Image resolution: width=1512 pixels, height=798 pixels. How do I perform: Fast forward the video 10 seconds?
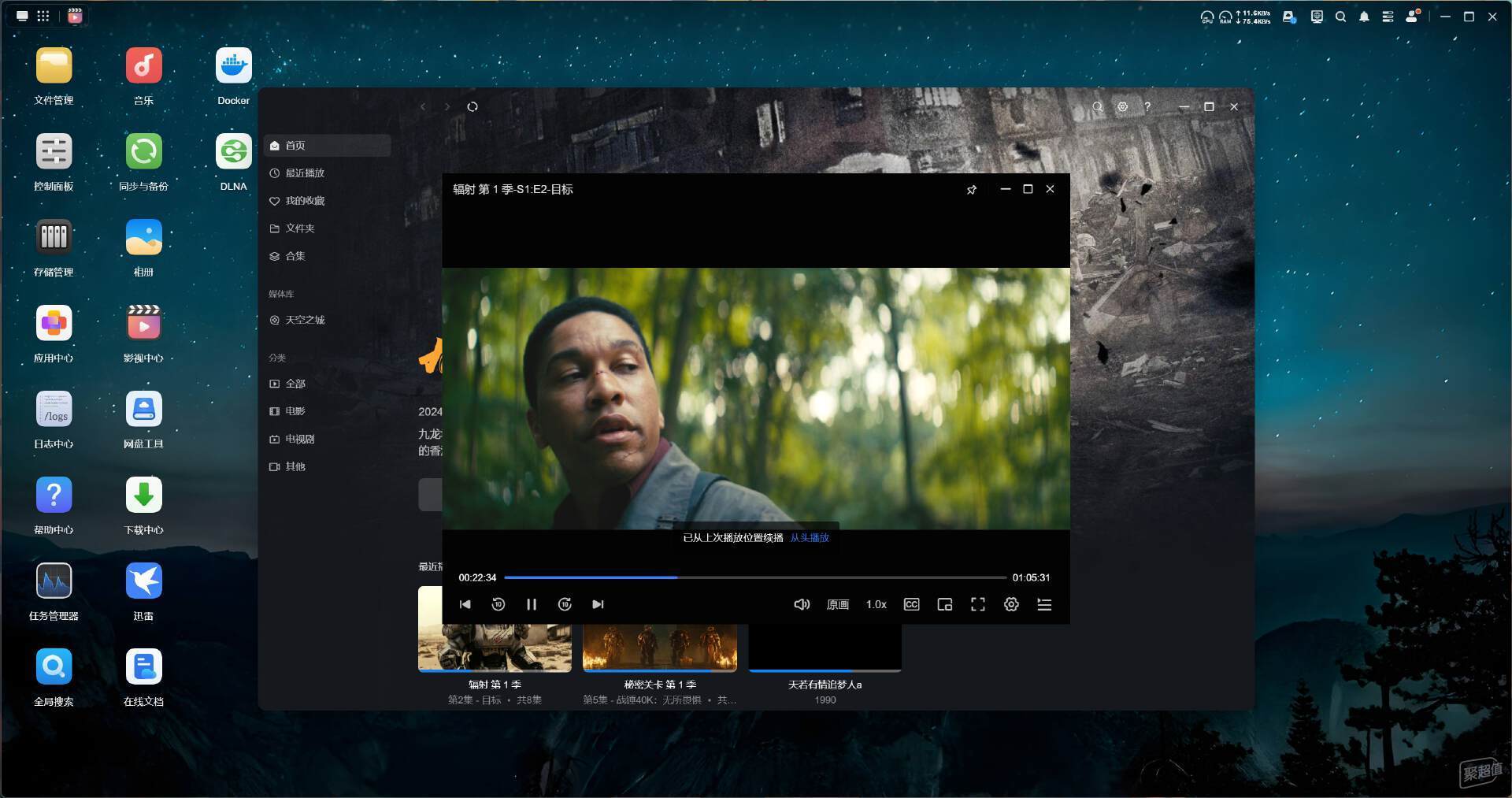(565, 604)
